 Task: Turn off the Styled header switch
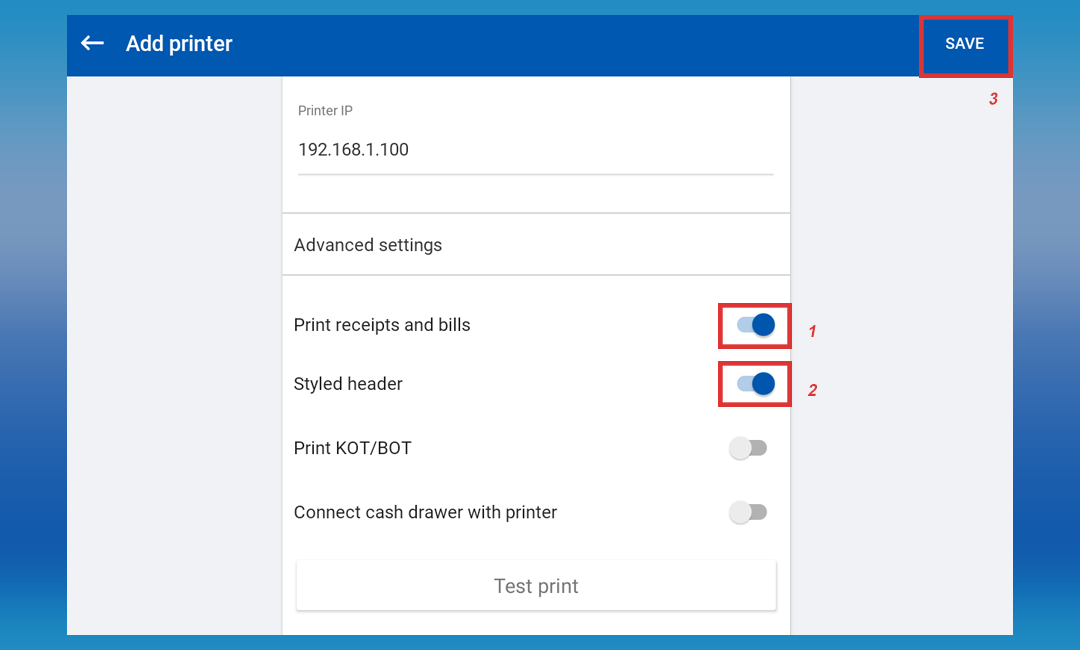coord(755,384)
